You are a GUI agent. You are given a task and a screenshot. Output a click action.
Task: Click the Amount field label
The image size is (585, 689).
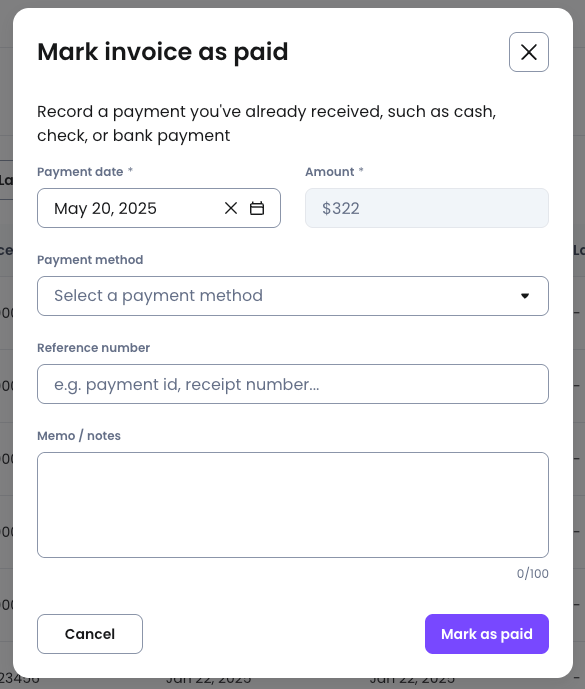(x=330, y=172)
